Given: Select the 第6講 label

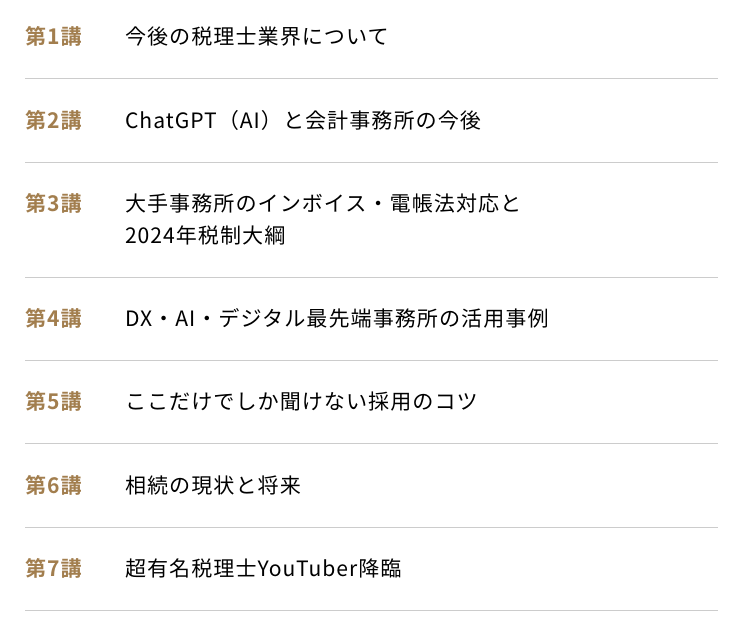Looking at the screenshot, I should tap(53, 486).
